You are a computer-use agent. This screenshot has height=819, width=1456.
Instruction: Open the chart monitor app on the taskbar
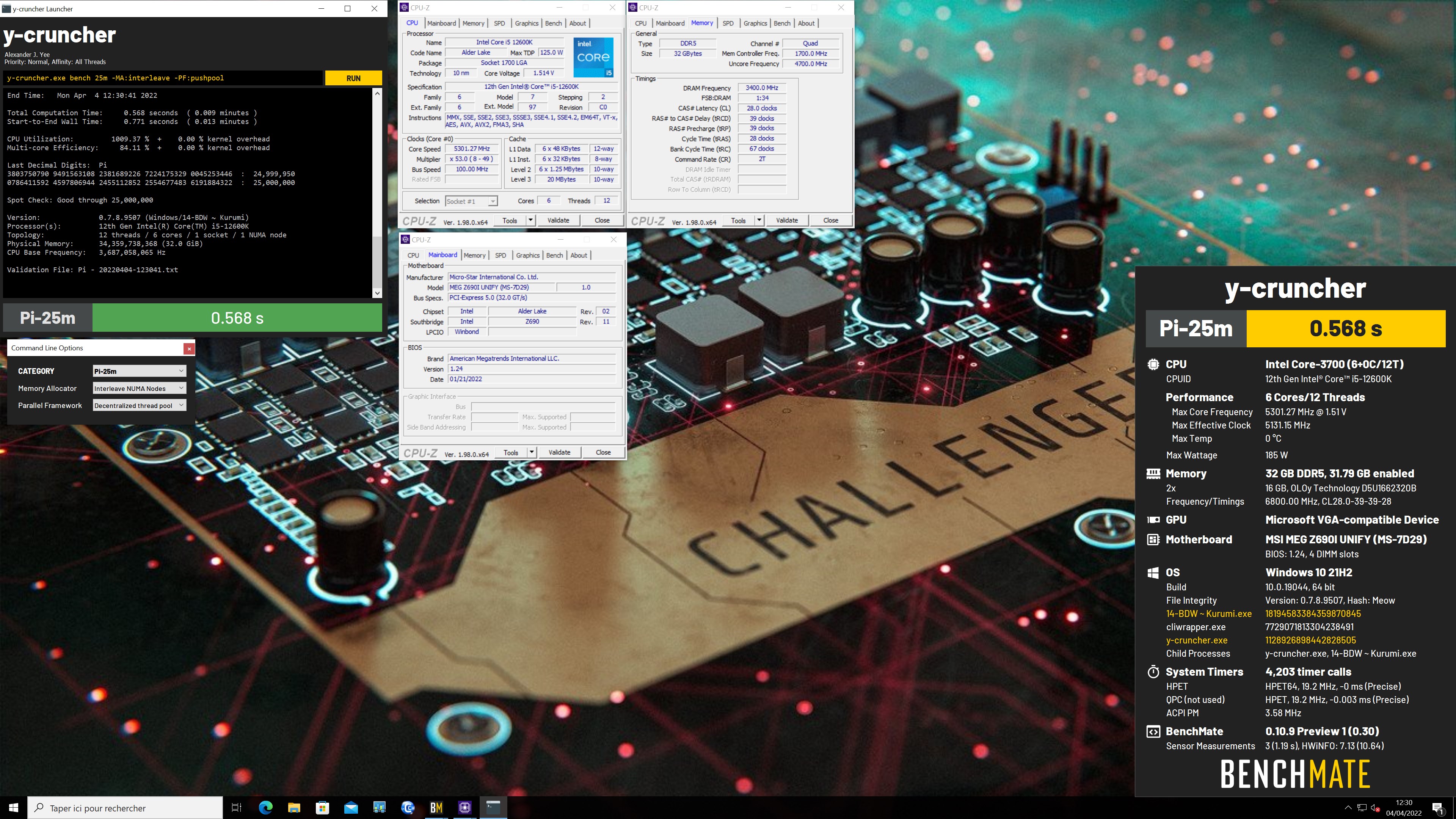379,808
